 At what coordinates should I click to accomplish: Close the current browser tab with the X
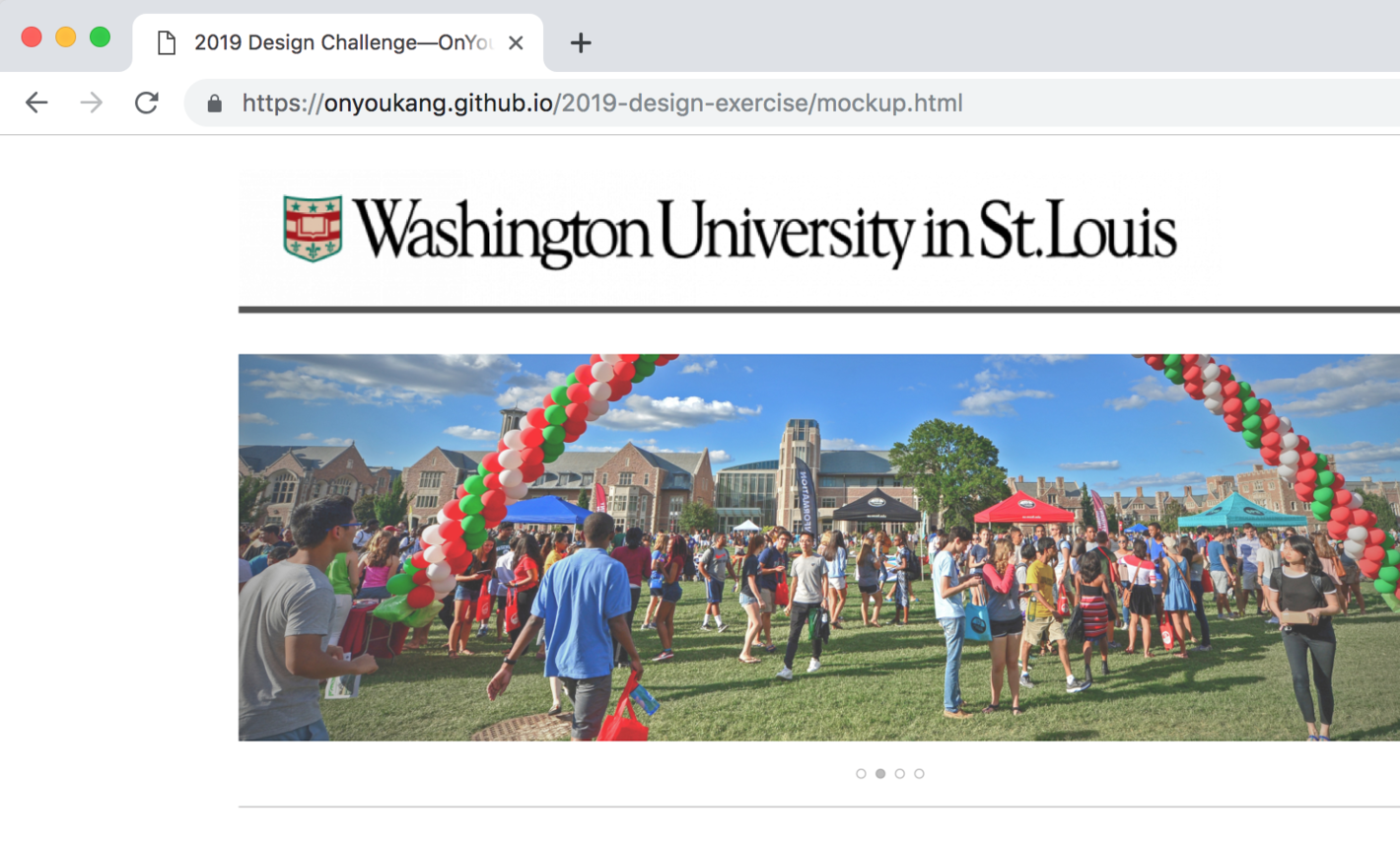517,41
